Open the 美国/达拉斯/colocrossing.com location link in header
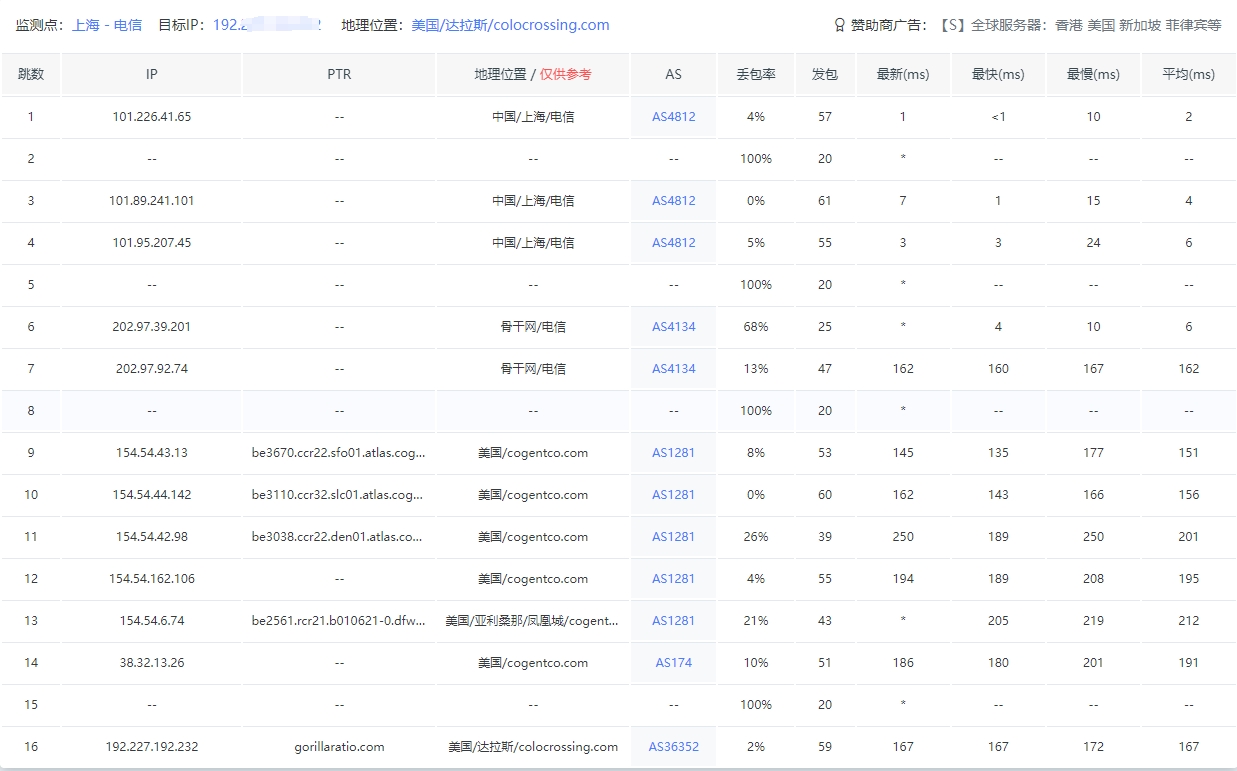1237x771 pixels. [510, 25]
